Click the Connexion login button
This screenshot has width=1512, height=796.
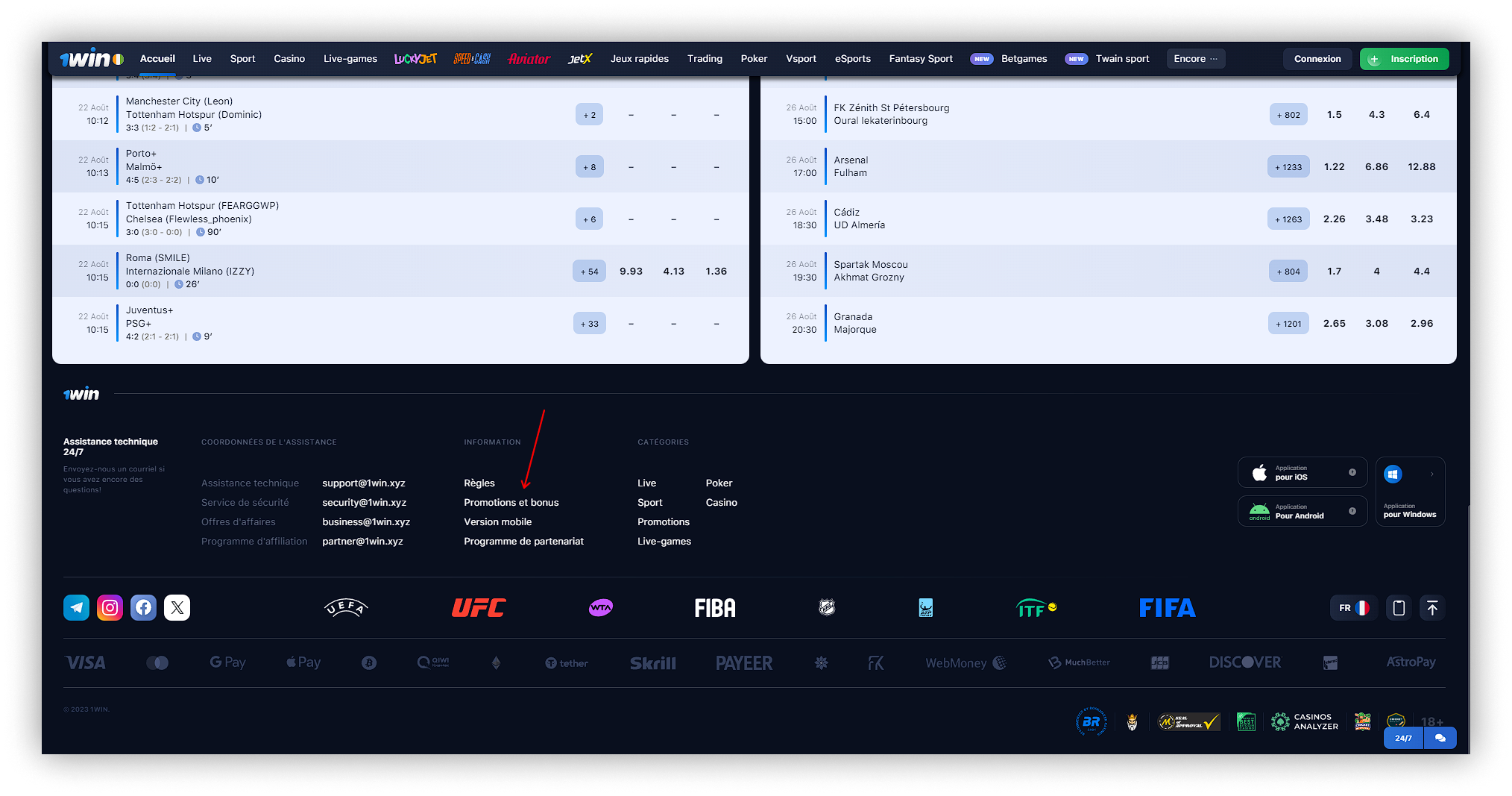click(x=1317, y=59)
